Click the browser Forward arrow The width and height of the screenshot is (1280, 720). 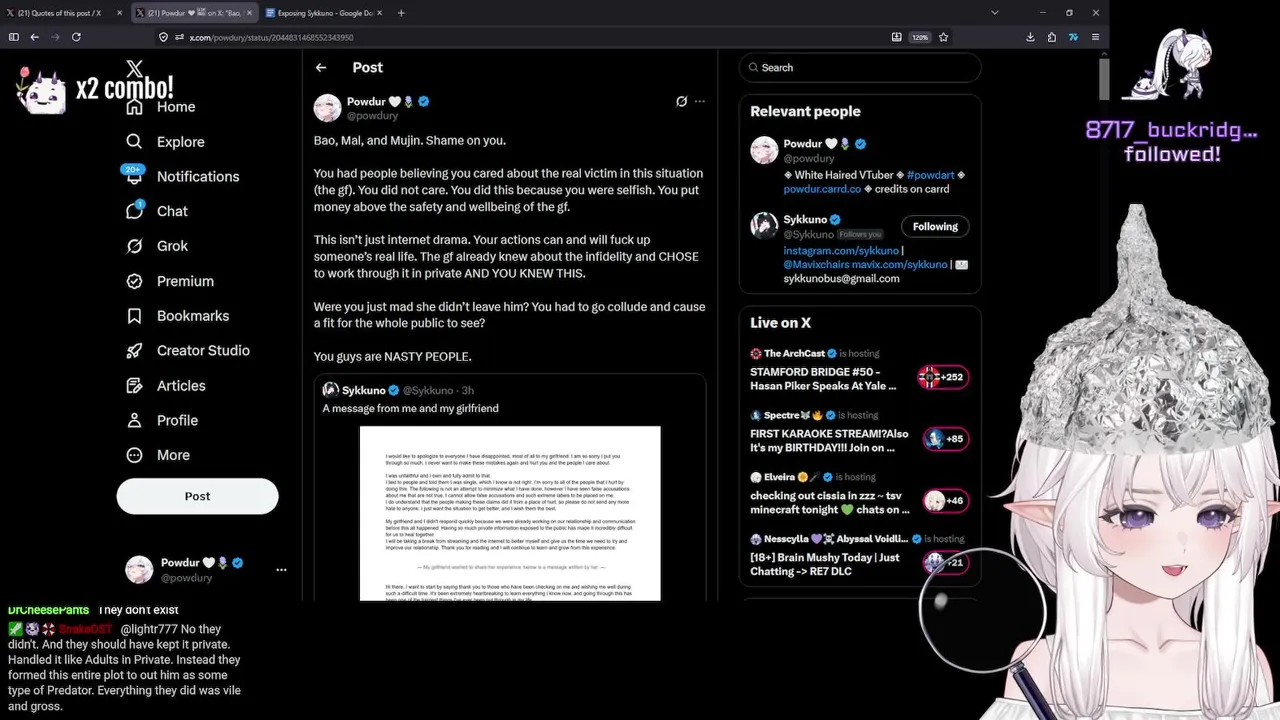click(55, 37)
